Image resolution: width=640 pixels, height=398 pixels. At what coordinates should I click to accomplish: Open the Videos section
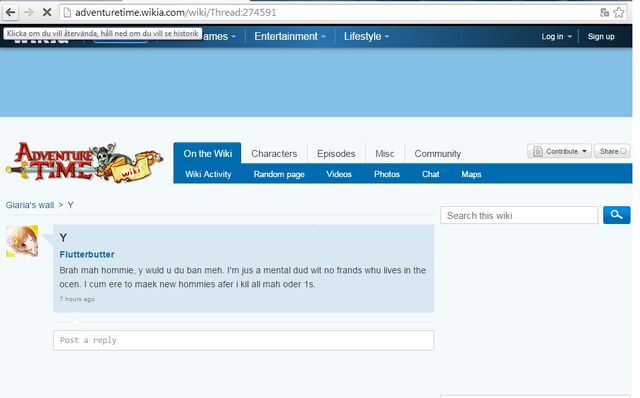pos(339,174)
